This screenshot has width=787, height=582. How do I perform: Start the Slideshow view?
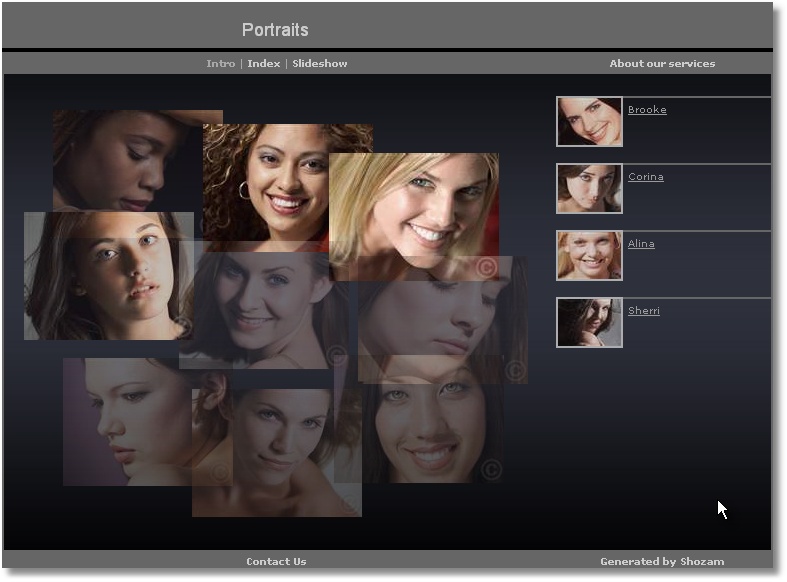[x=320, y=64]
